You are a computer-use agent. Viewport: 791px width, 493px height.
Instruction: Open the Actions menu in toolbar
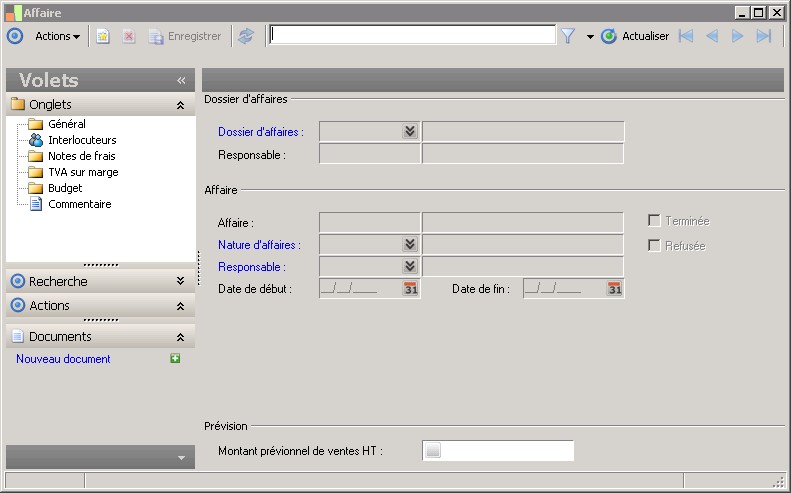(57, 36)
